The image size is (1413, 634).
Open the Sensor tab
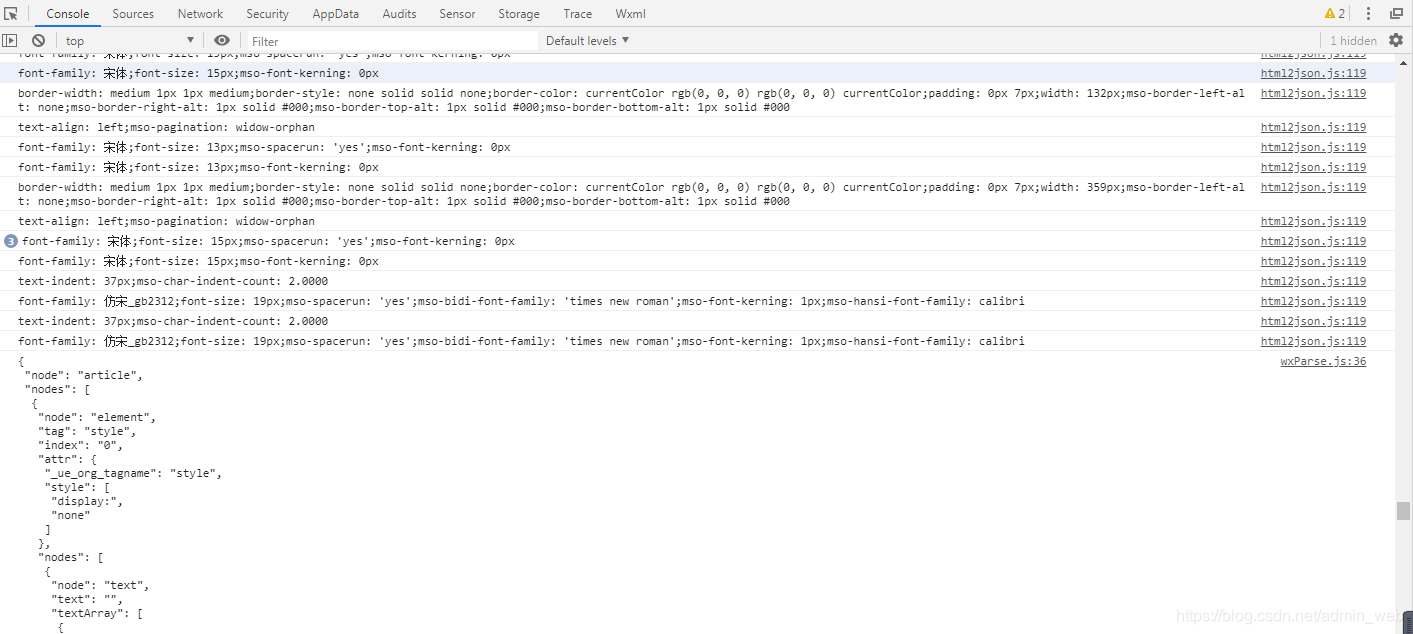[457, 14]
